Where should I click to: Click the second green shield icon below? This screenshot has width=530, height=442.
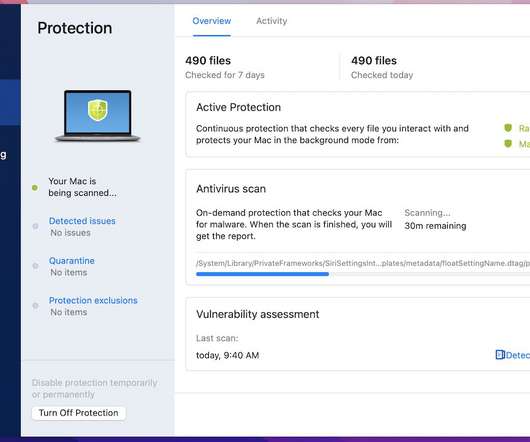pyautogui.click(x=508, y=144)
